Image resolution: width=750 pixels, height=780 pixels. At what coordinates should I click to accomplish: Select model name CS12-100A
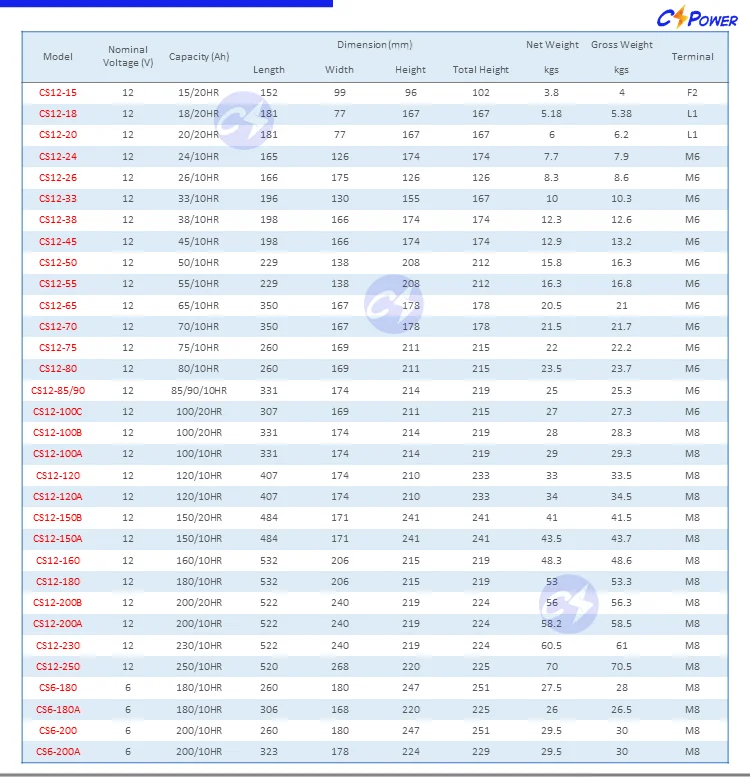(58, 454)
